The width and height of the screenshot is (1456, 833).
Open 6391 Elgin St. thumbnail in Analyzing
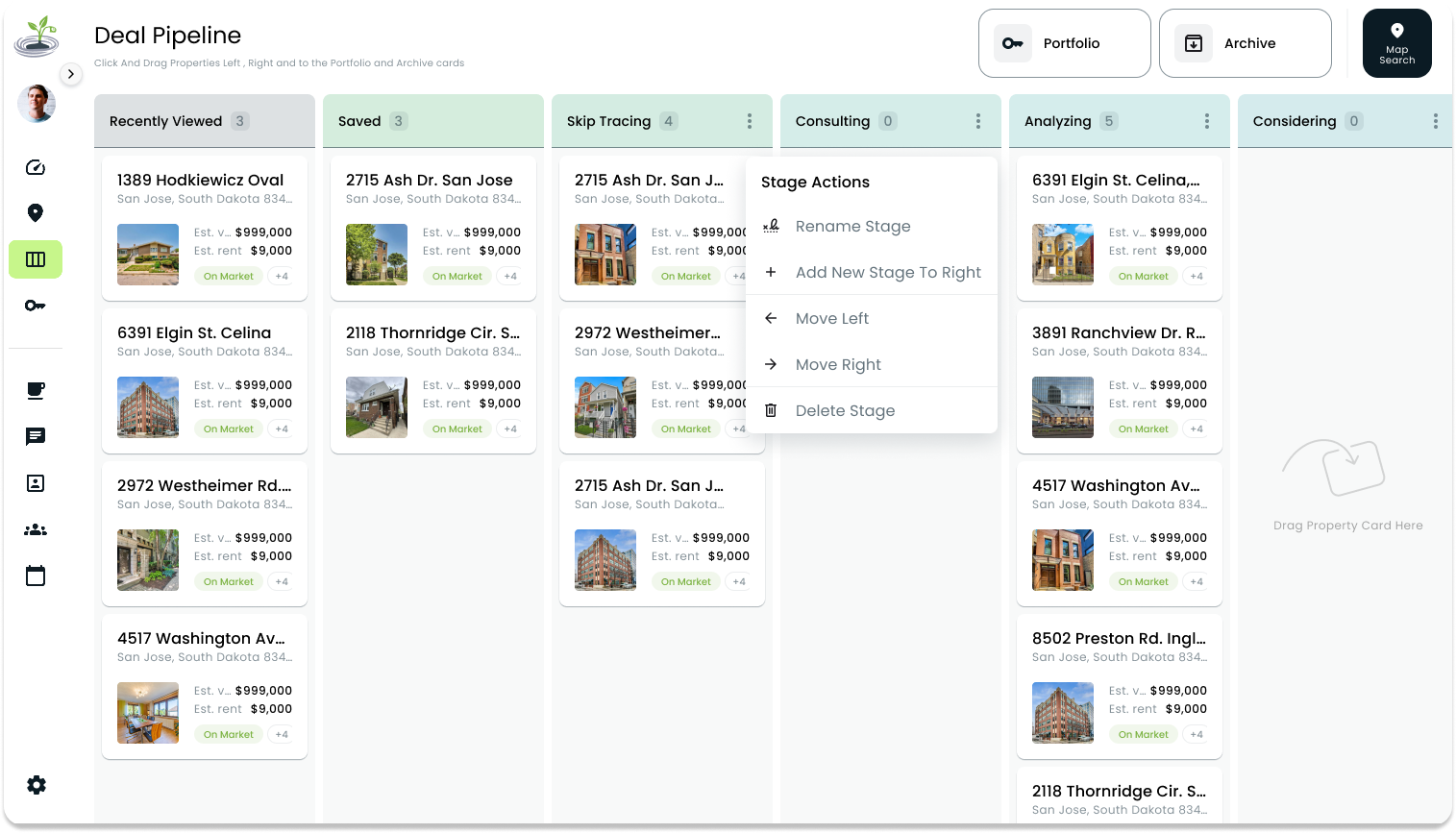point(1063,255)
